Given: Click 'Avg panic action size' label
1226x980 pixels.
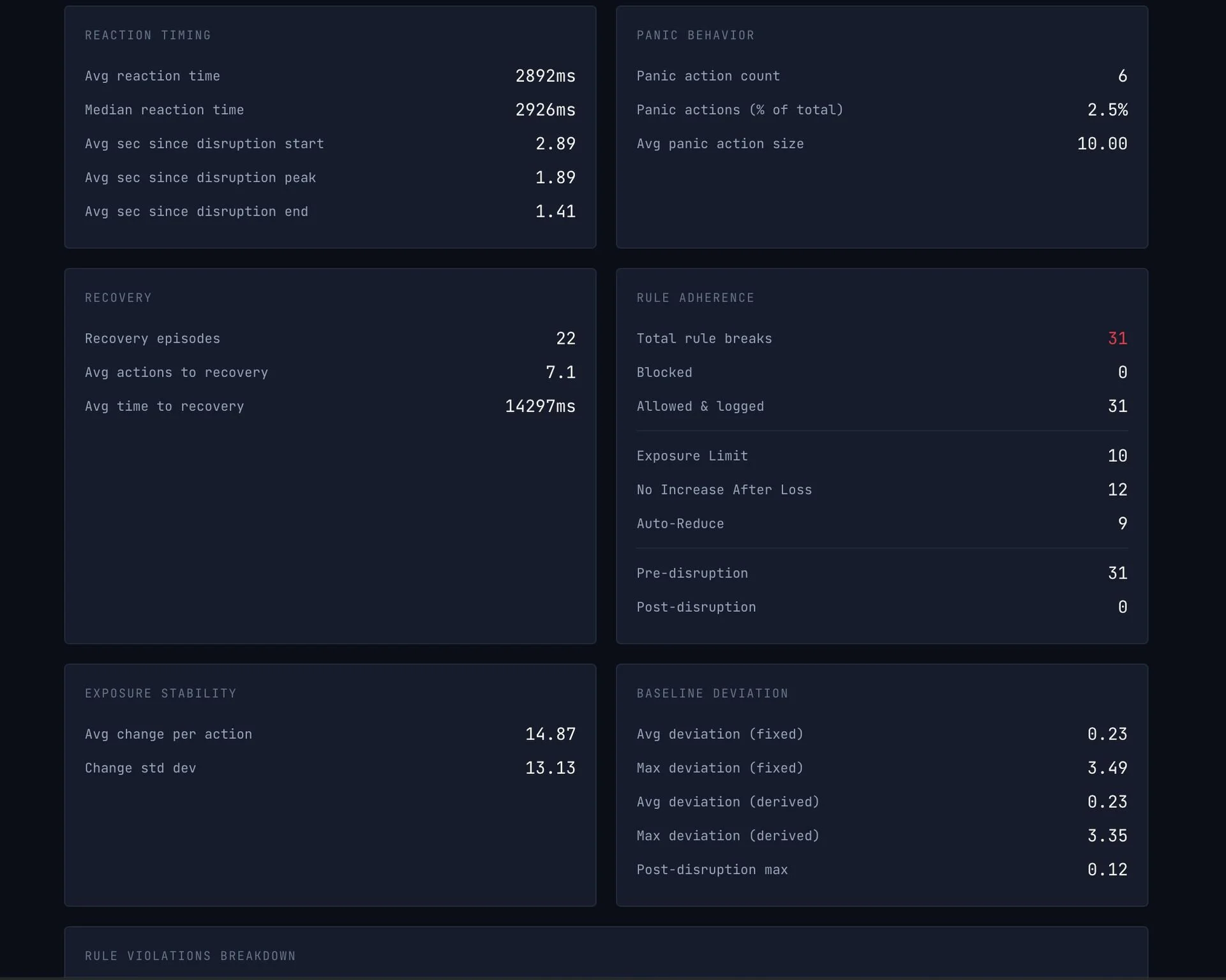Looking at the screenshot, I should click(720, 144).
